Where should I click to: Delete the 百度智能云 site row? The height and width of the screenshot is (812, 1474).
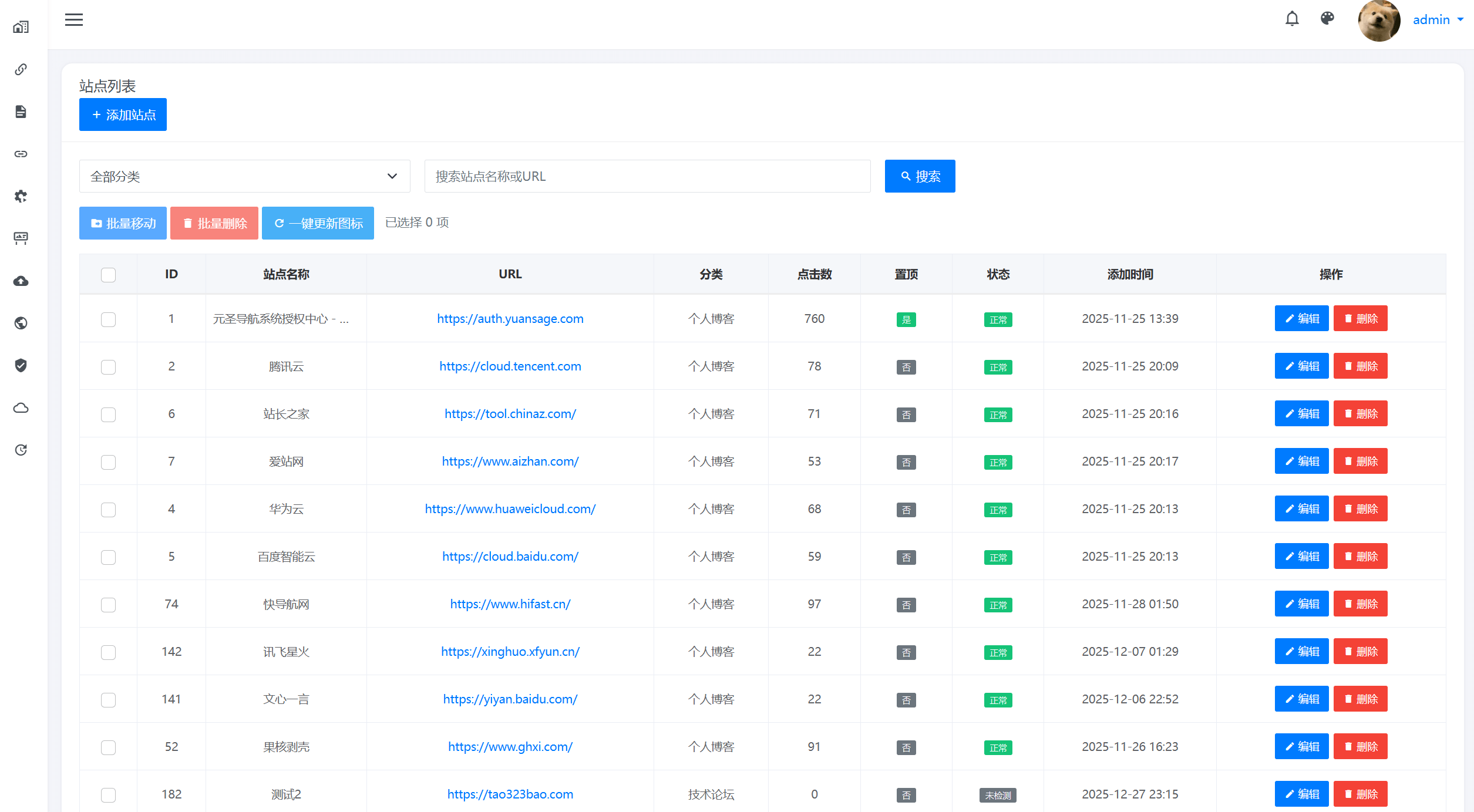click(x=1360, y=556)
